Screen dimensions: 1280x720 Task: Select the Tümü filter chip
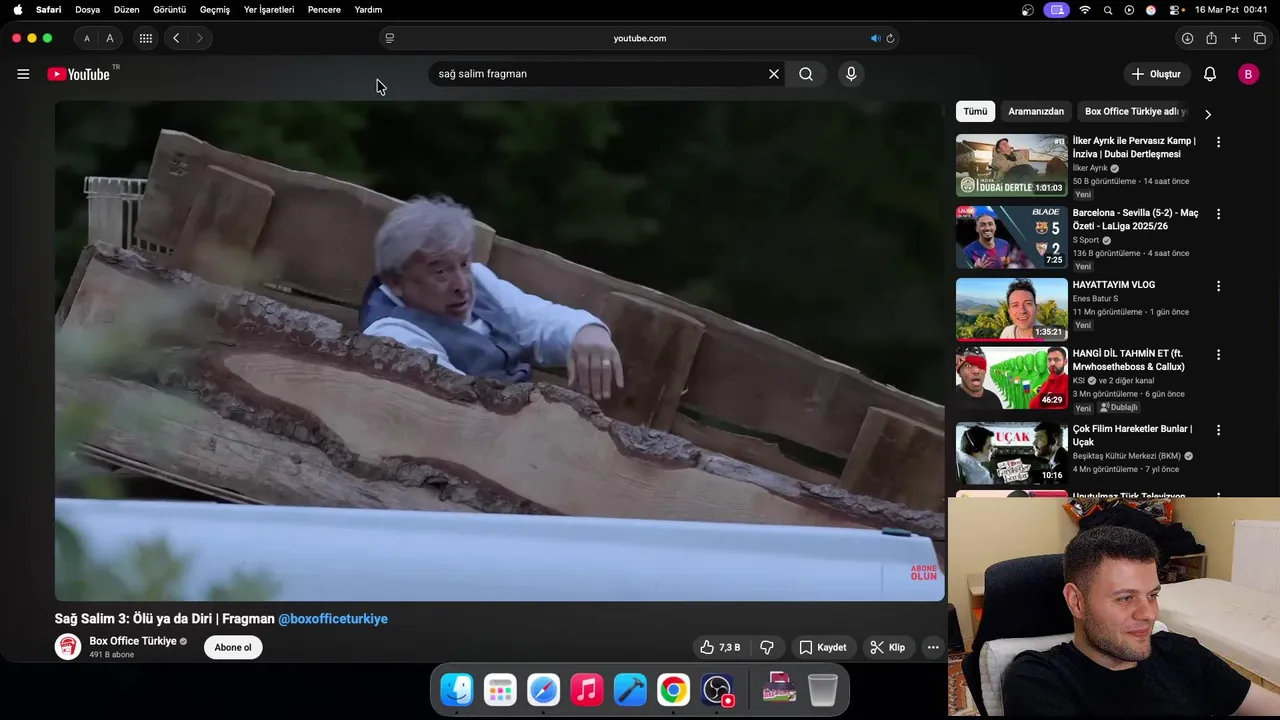[x=975, y=111]
